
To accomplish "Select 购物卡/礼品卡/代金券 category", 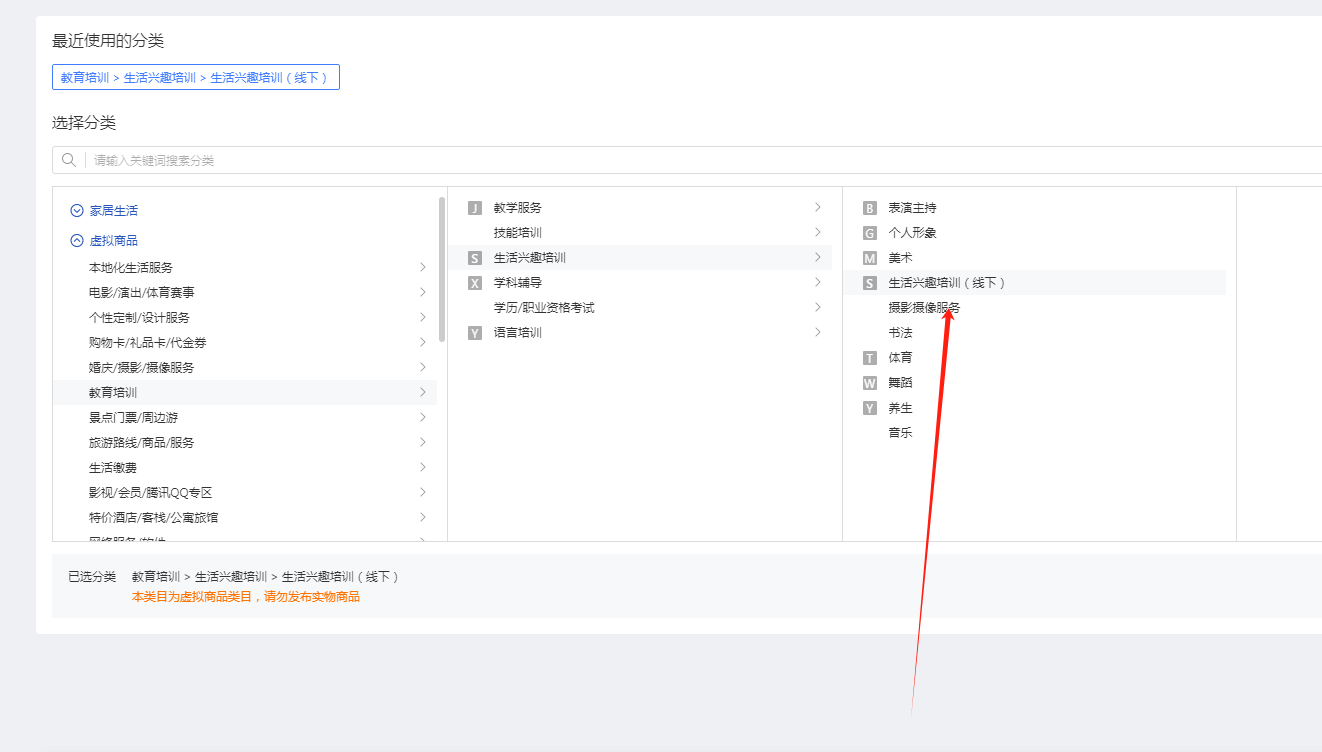I will pos(147,343).
